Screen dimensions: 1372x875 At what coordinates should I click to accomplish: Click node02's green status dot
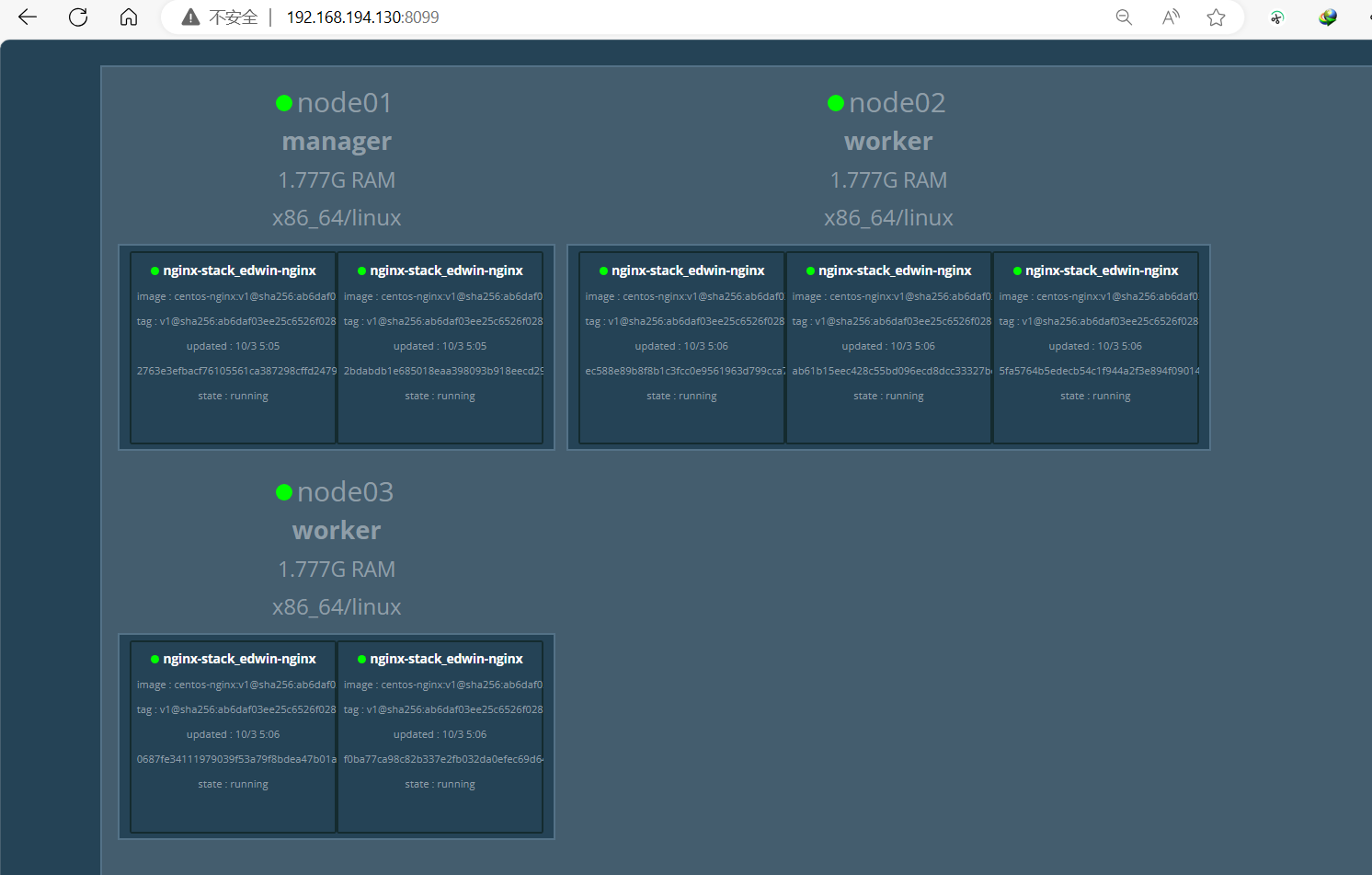click(836, 103)
